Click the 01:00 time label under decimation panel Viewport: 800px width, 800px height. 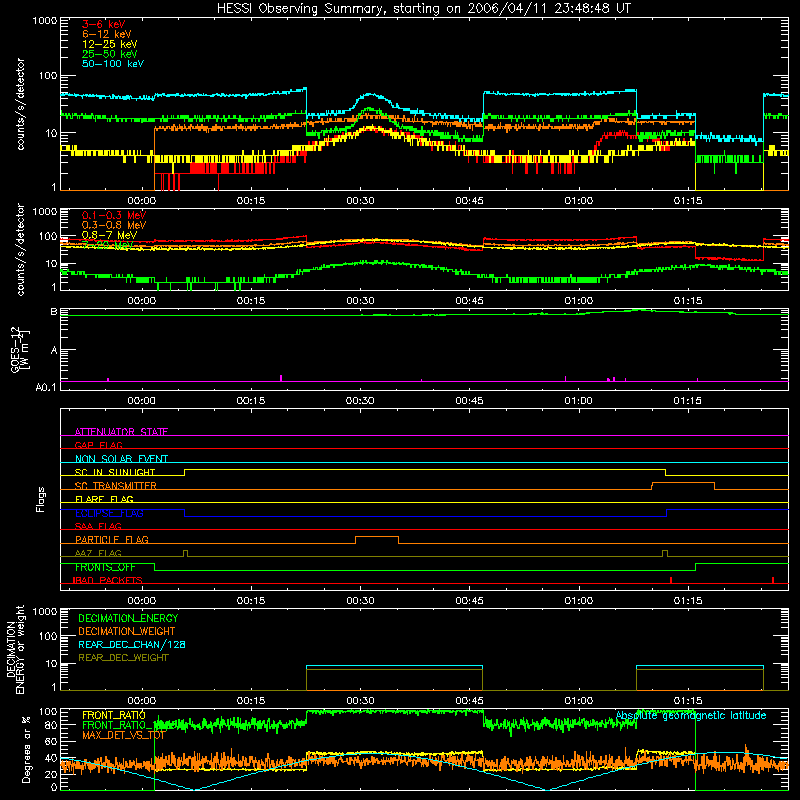[579, 701]
